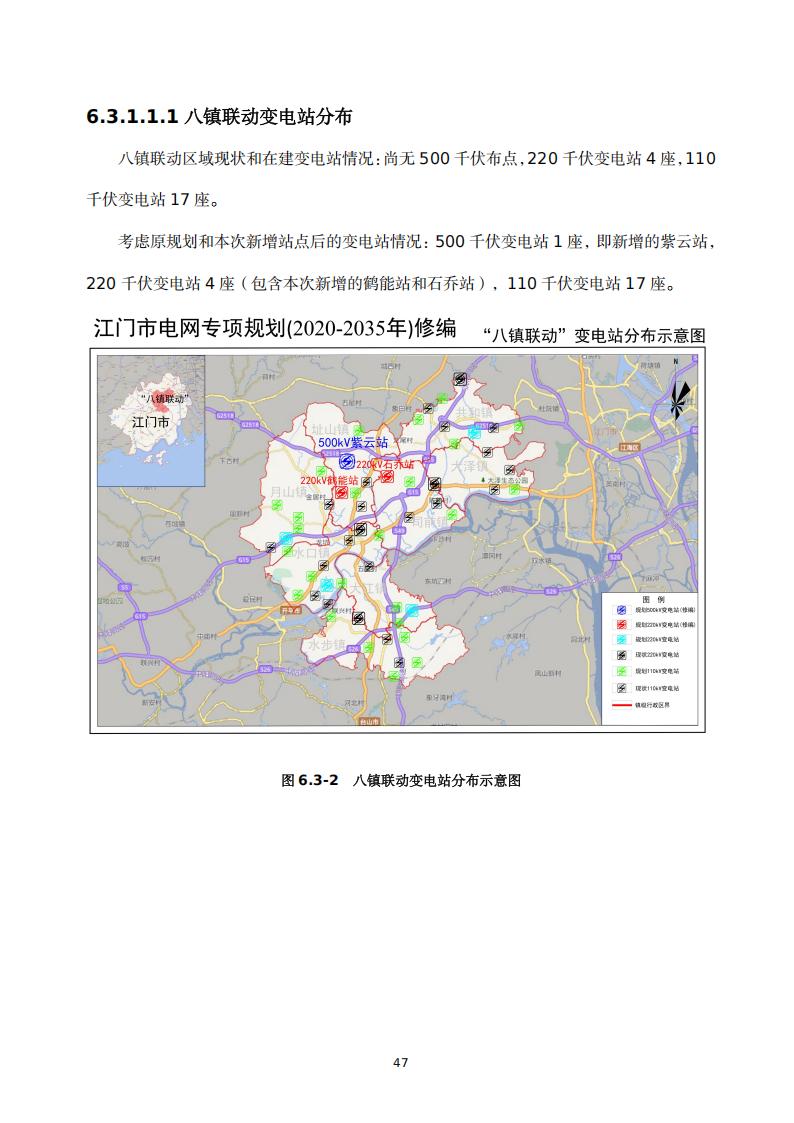Select legend icon for 规划500kV变电站(修编)

pos(621,609)
